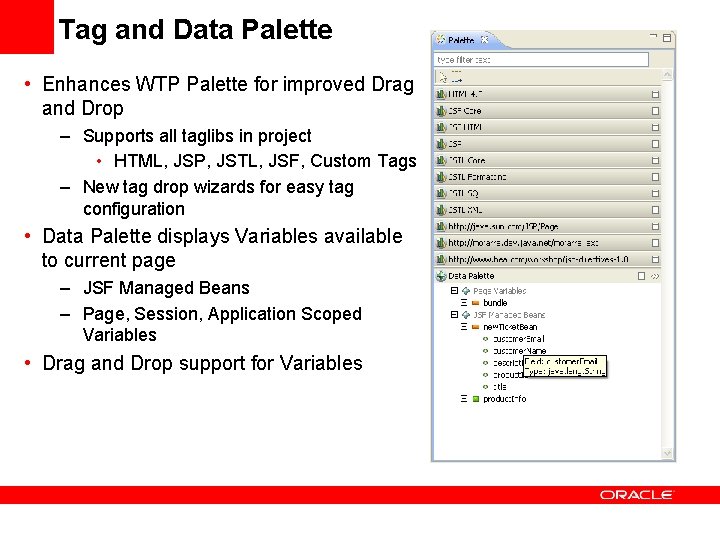
Task: Select the JSF Managed Beans label
Action: tap(509, 315)
